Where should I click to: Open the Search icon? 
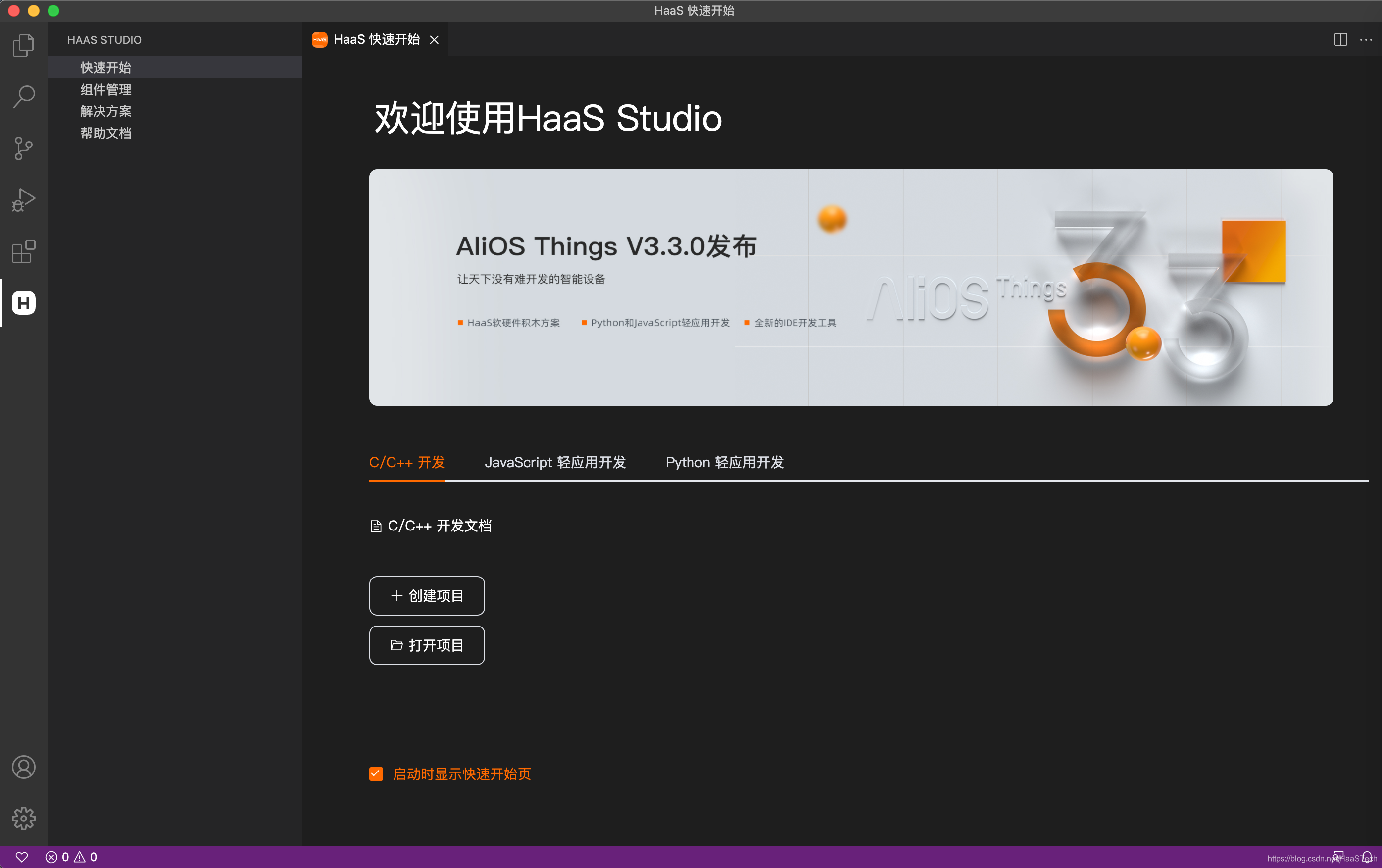[x=23, y=96]
